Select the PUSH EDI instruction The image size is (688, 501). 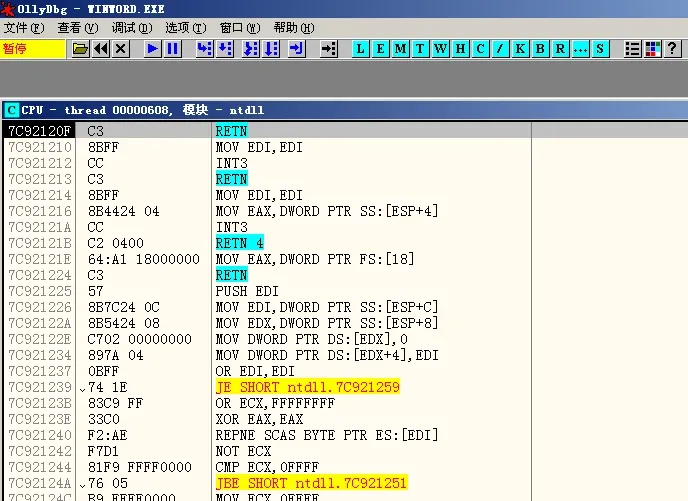(x=247, y=291)
